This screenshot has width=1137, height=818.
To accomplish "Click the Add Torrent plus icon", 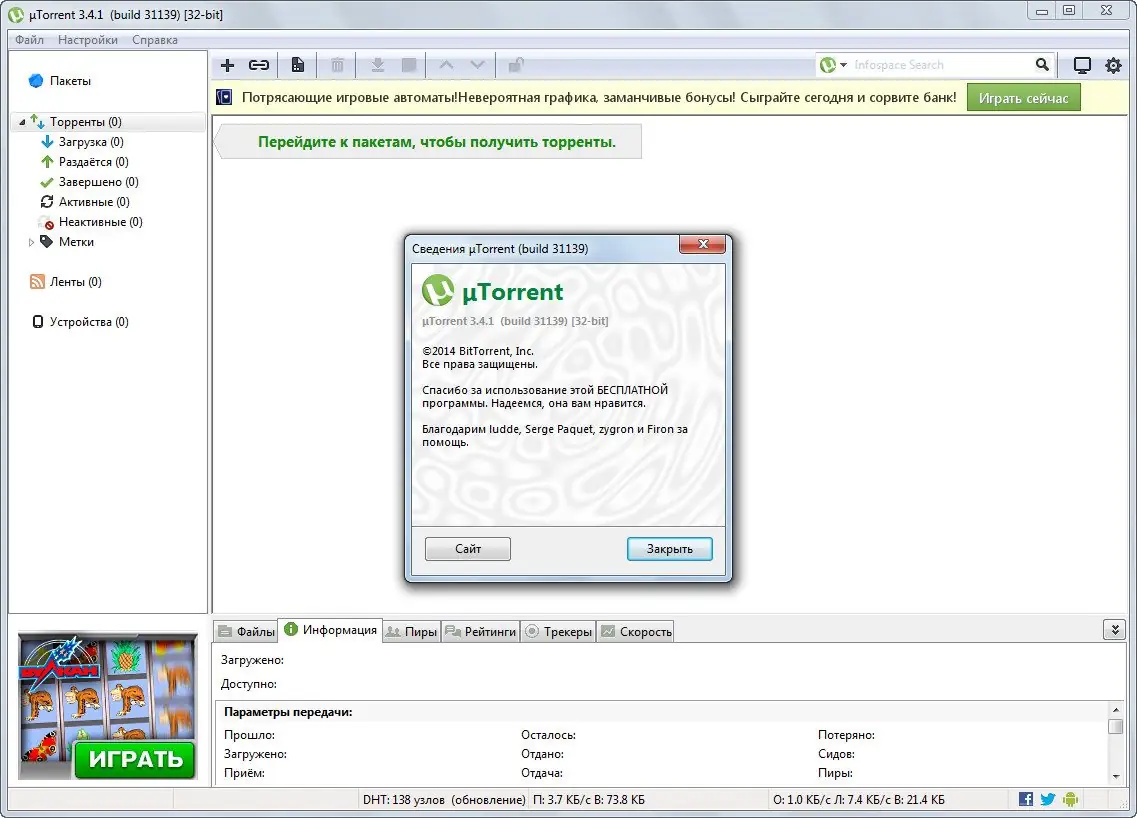I will (227, 65).
